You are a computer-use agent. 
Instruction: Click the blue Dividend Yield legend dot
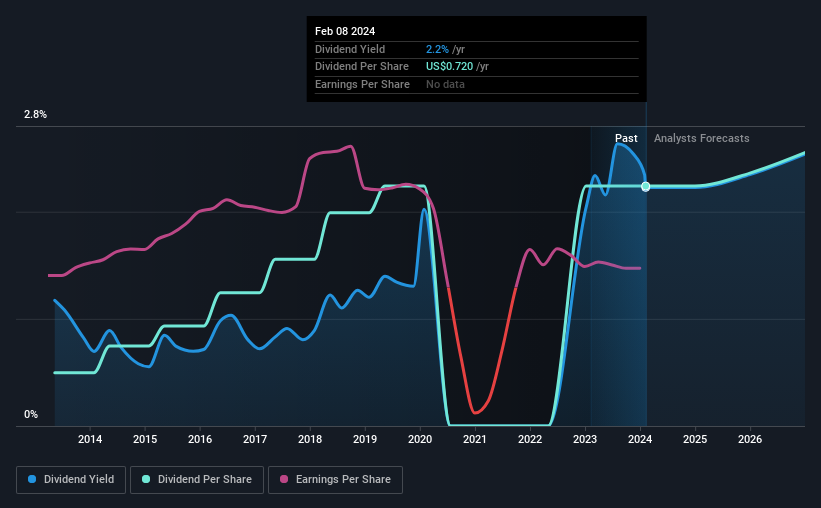tap(33, 480)
